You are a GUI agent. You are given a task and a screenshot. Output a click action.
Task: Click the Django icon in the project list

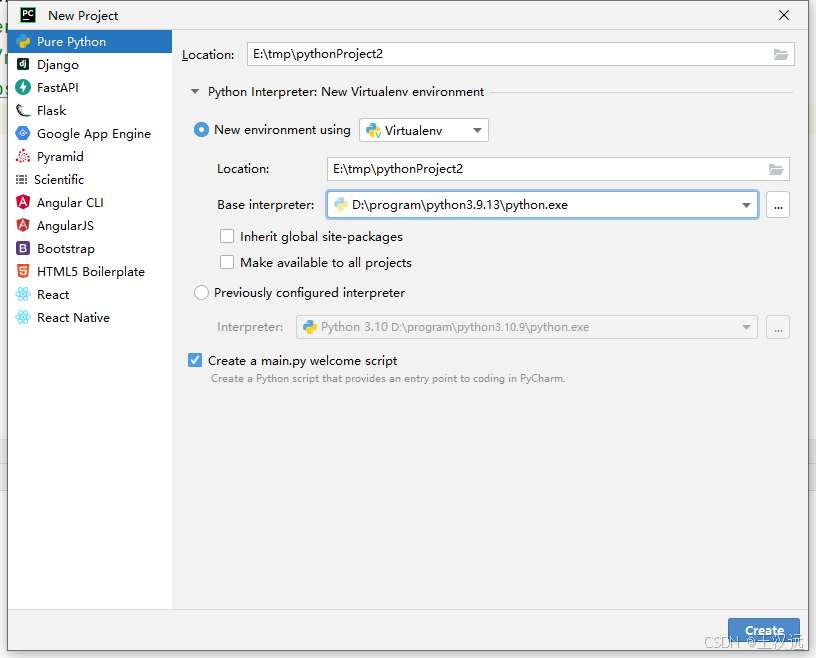tap(23, 64)
